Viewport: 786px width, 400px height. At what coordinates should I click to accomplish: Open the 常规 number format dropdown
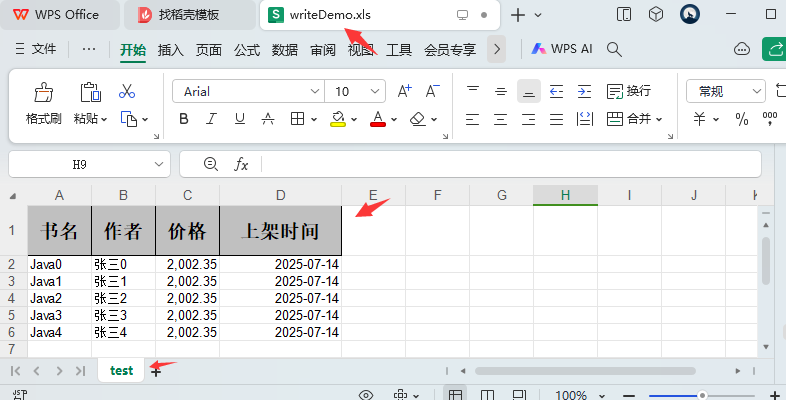pos(725,91)
